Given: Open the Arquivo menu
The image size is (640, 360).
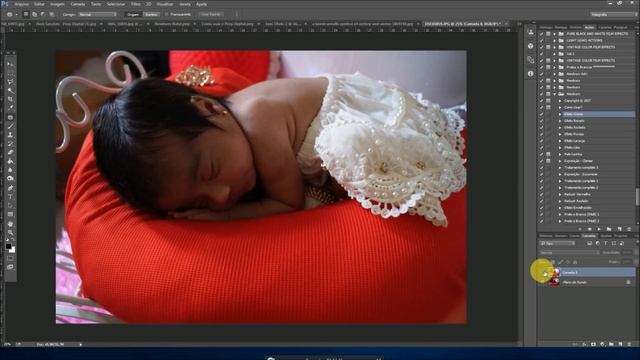Looking at the screenshot, I should click(x=21, y=4).
